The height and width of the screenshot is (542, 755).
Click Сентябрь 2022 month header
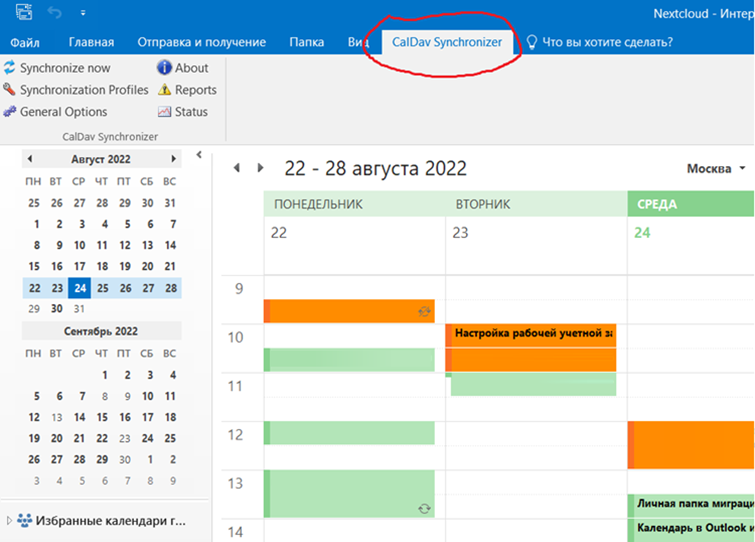(101, 331)
